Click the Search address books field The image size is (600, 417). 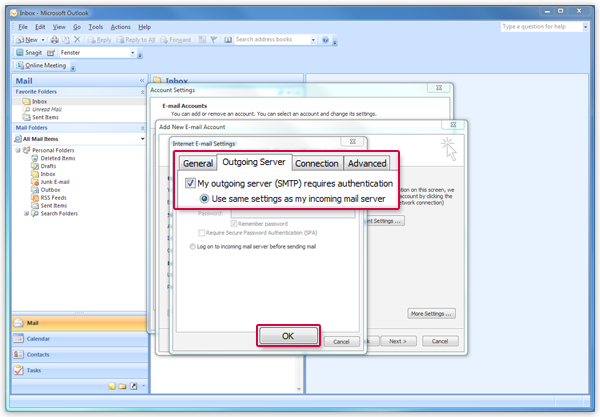coord(272,39)
